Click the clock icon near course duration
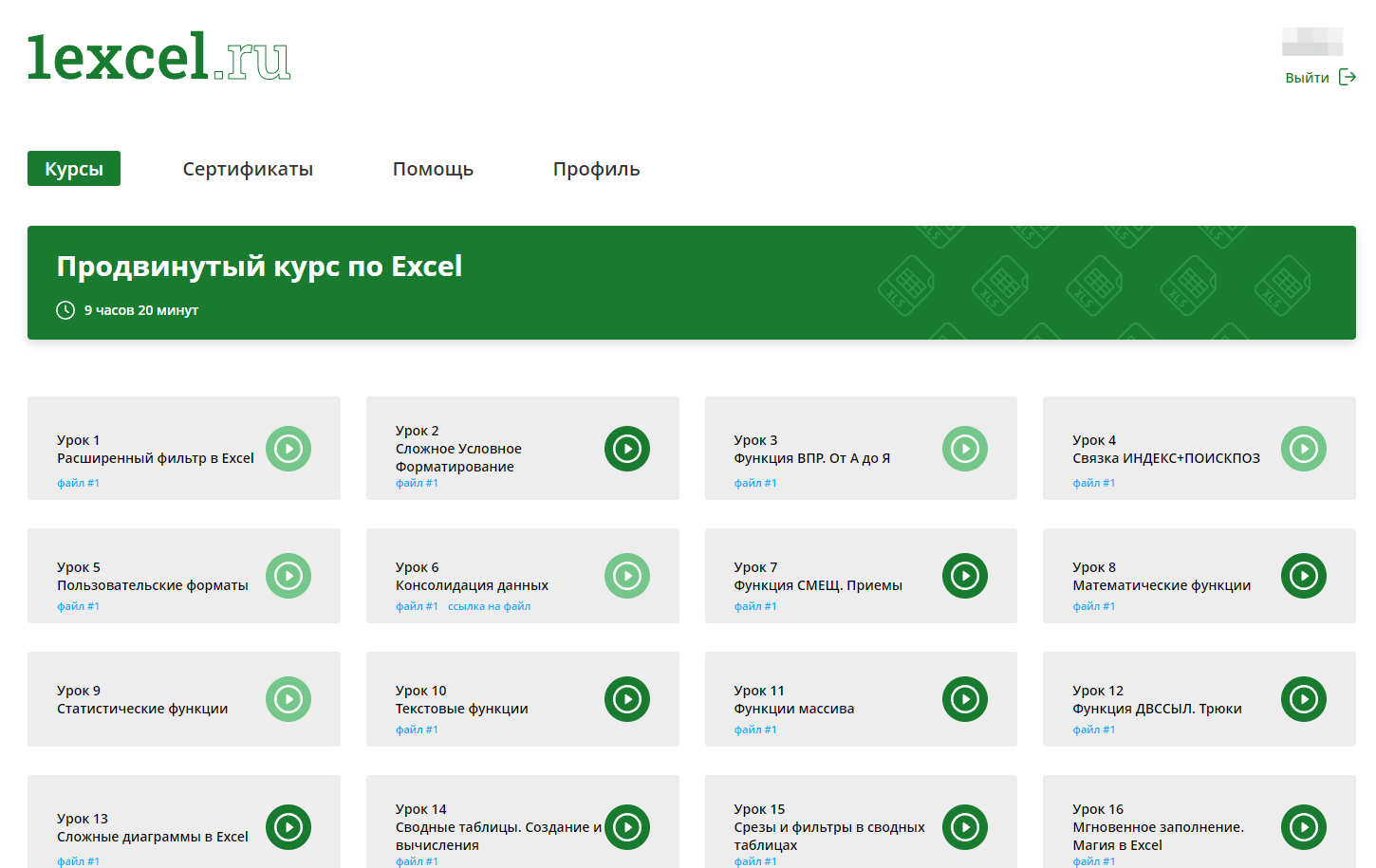This screenshot has height=868, width=1376. (65, 310)
